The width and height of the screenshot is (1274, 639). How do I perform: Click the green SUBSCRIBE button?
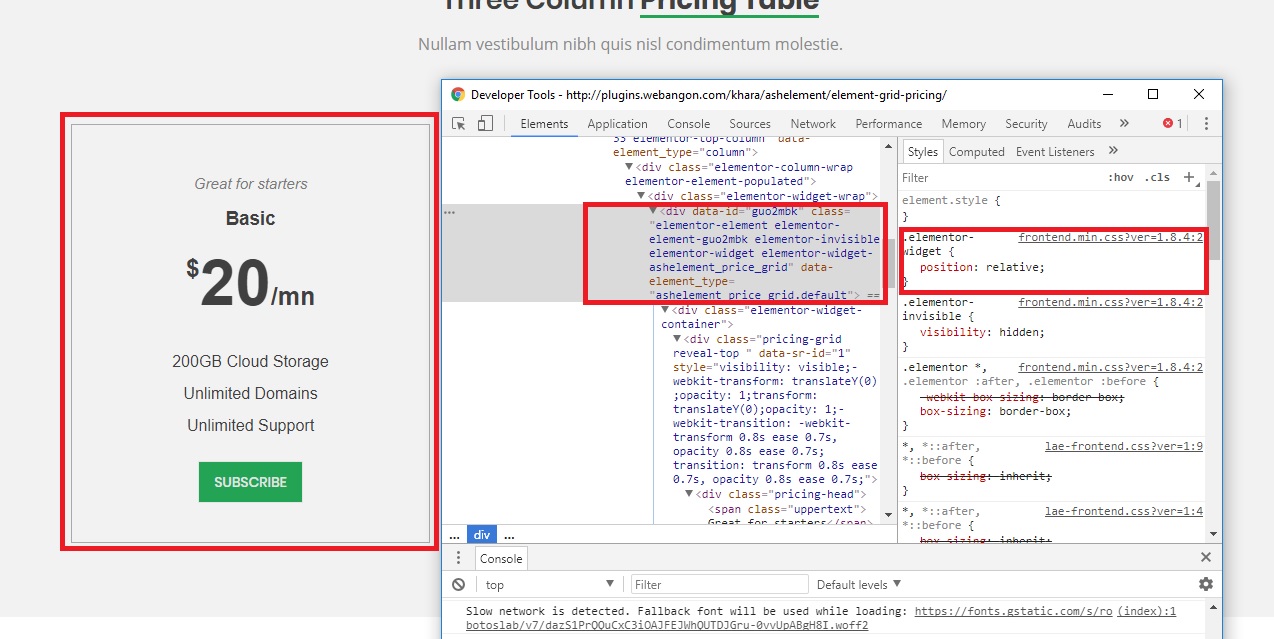(250, 481)
